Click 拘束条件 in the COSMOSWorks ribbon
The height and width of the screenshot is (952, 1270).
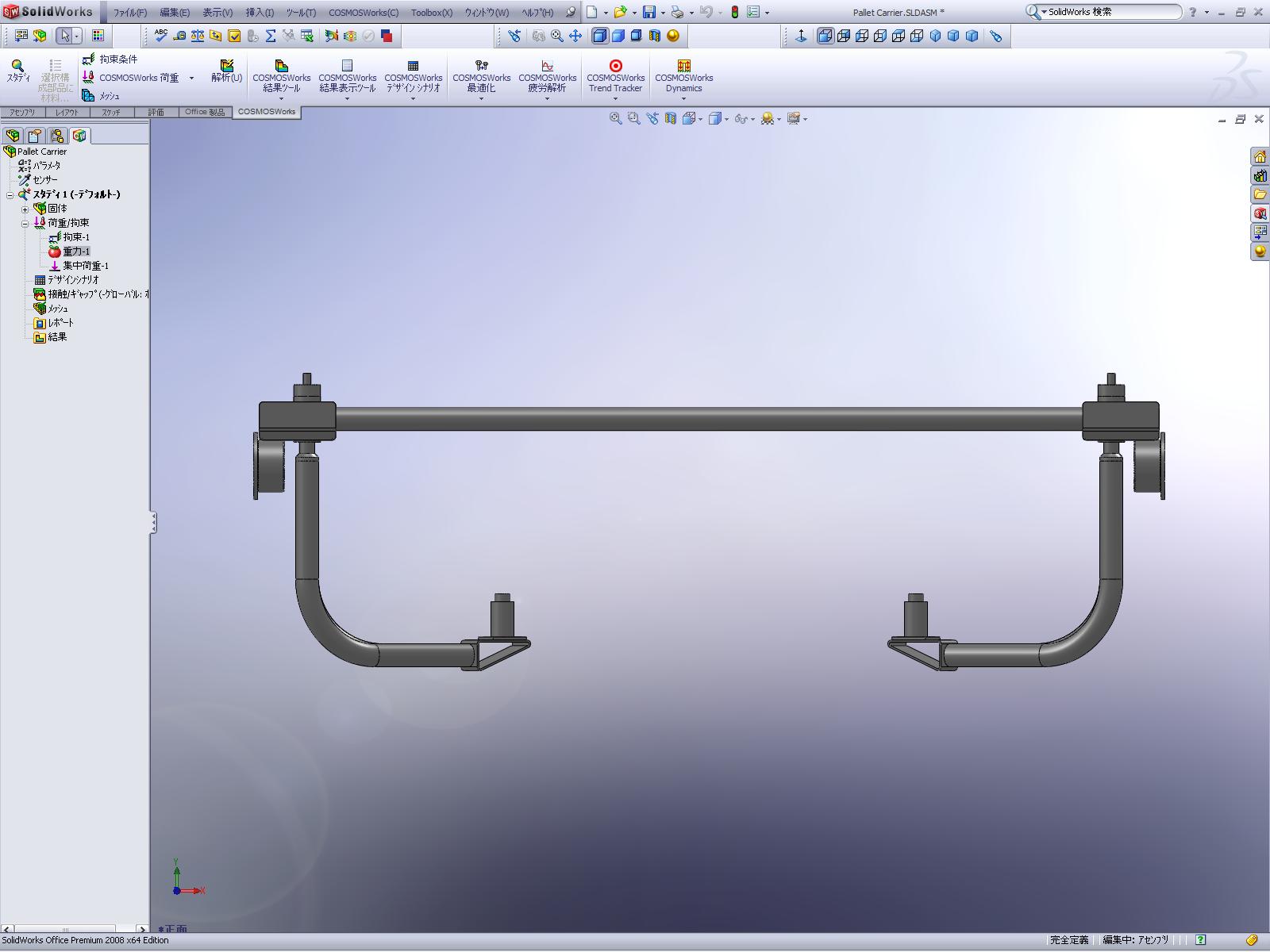(x=110, y=59)
